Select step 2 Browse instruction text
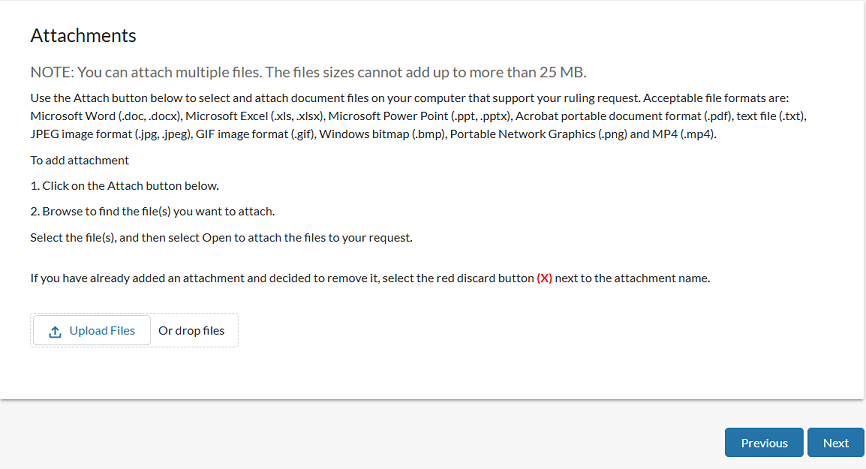The height and width of the screenshot is (469, 866). point(152,211)
